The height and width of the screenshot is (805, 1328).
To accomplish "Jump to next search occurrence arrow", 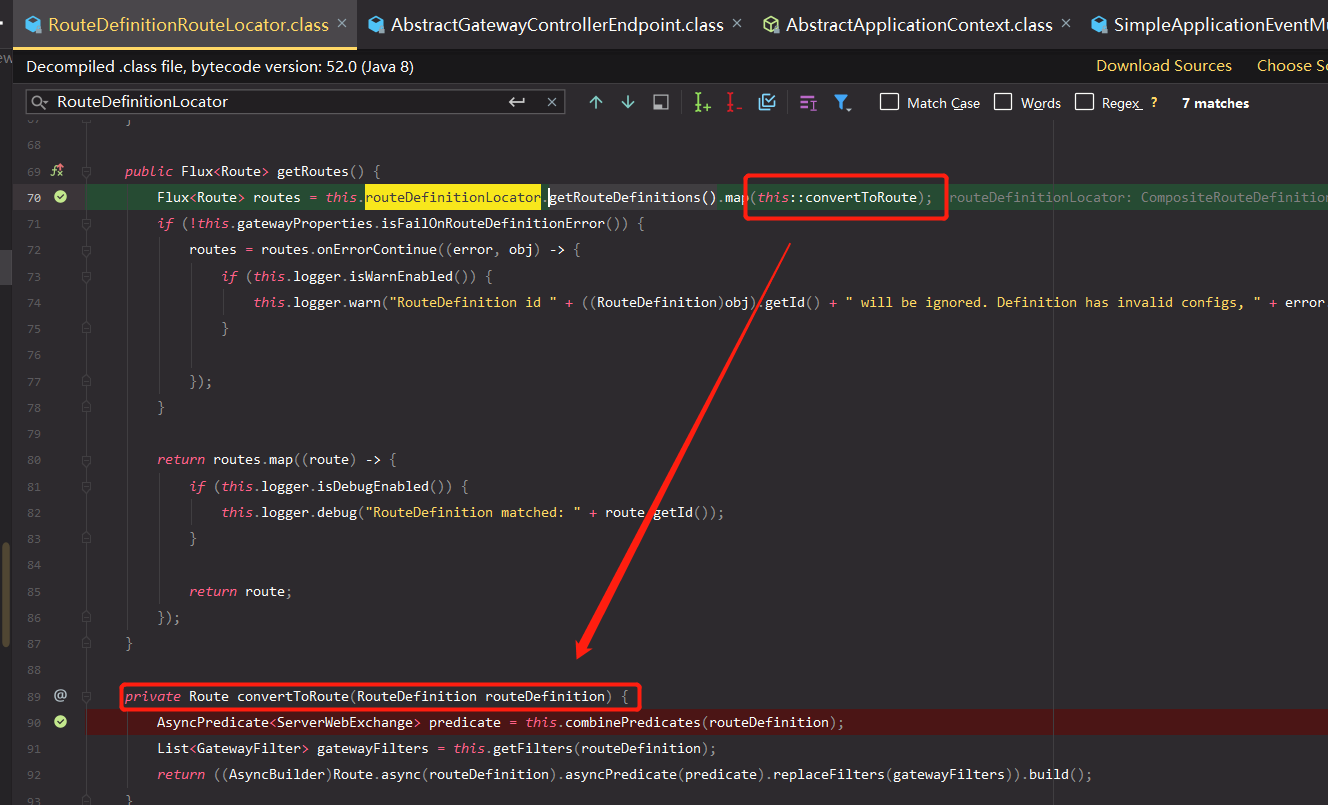I will click(628, 102).
